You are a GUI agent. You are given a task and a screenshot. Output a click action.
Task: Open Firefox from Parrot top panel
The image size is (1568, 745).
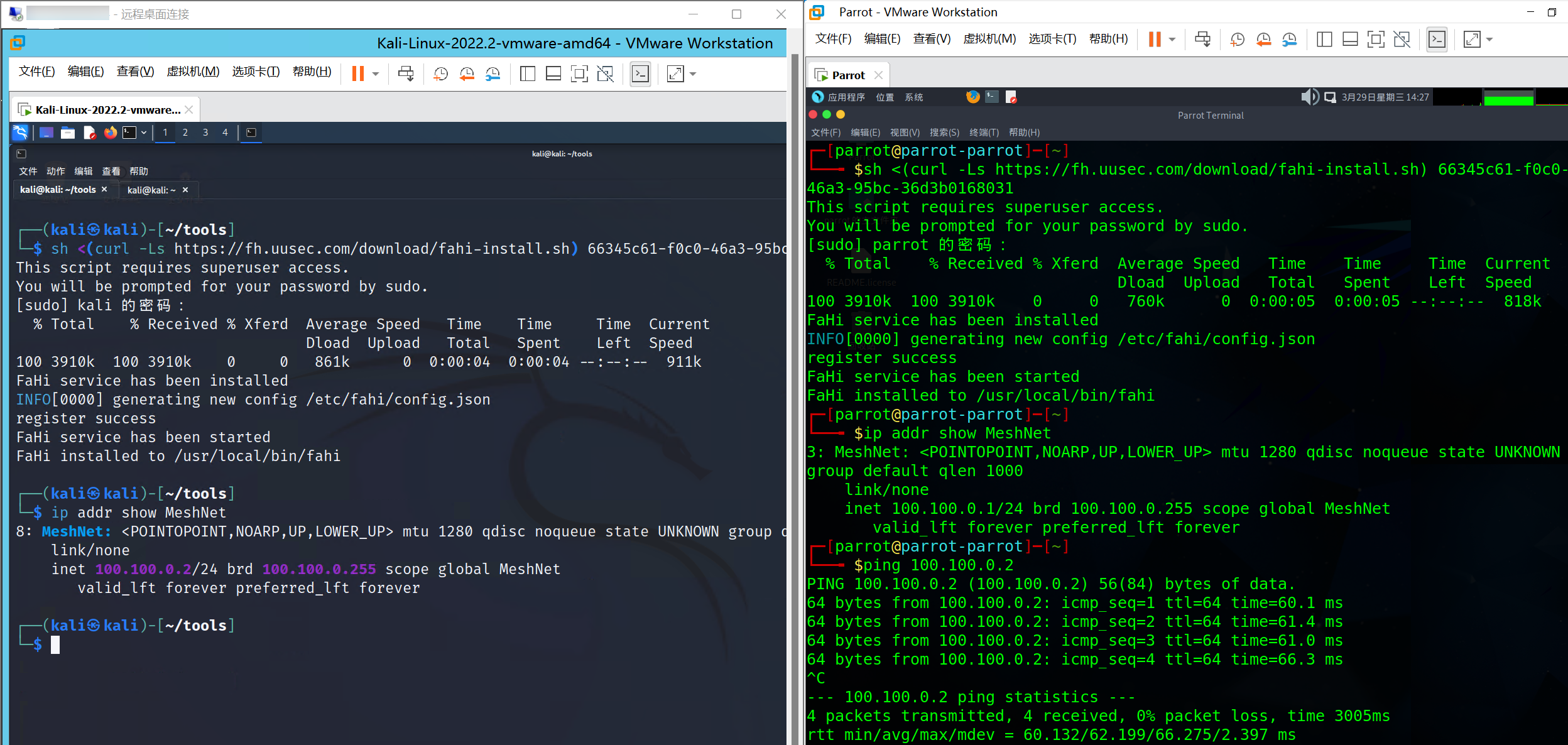[x=972, y=97]
